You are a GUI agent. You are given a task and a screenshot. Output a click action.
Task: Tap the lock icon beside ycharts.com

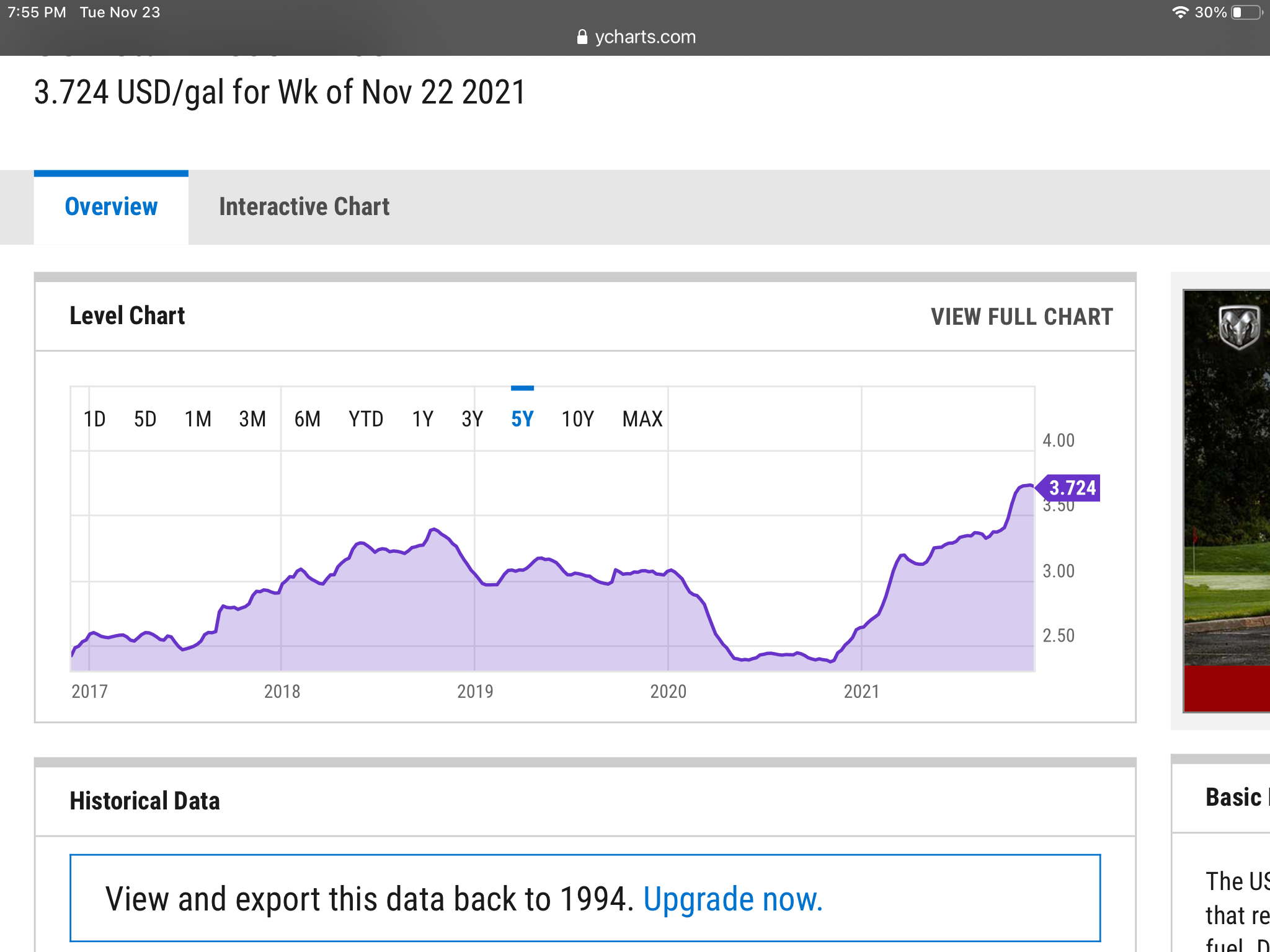click(582, 37)
